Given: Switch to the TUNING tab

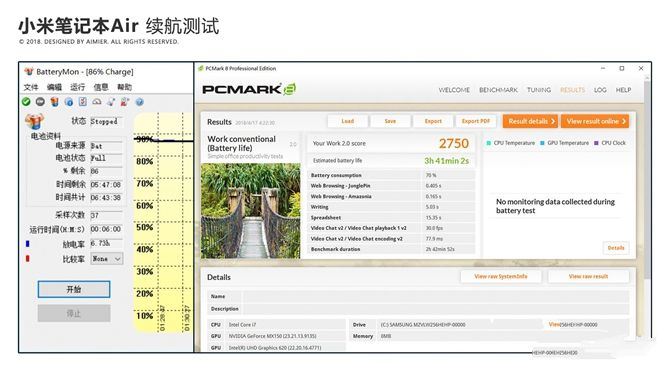Looking at the screenshot, I should pyautogui.click(x=539, y=90).
